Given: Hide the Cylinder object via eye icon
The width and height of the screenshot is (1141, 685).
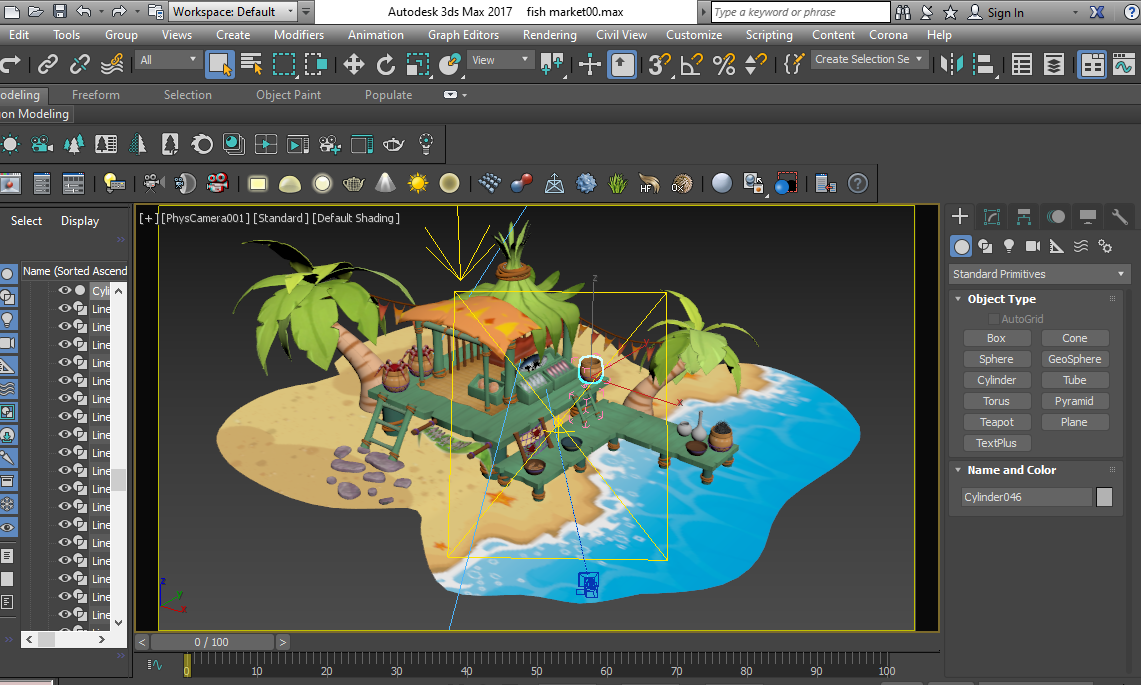Looking at the screenshot, I should tap(65, 291).
